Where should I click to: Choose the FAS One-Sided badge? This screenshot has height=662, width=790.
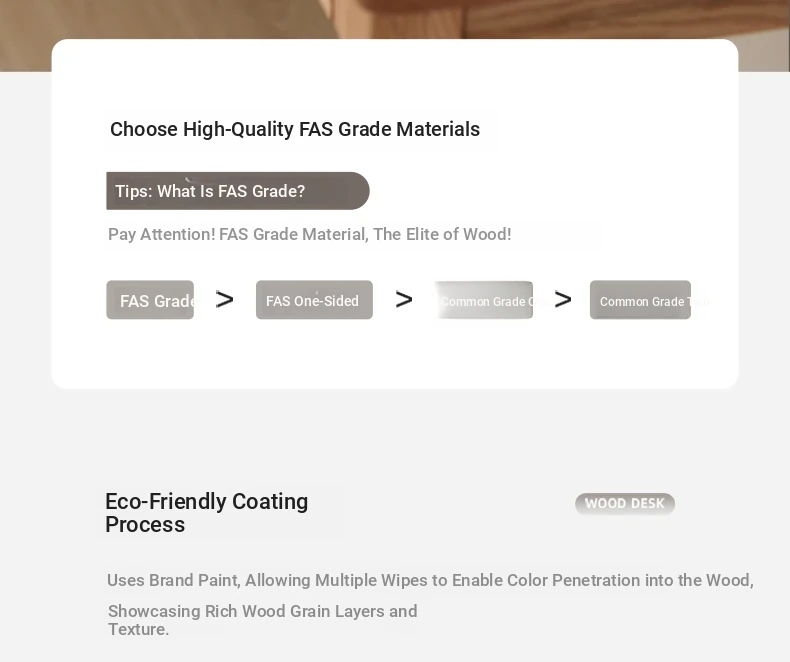[x=314, y=300]
